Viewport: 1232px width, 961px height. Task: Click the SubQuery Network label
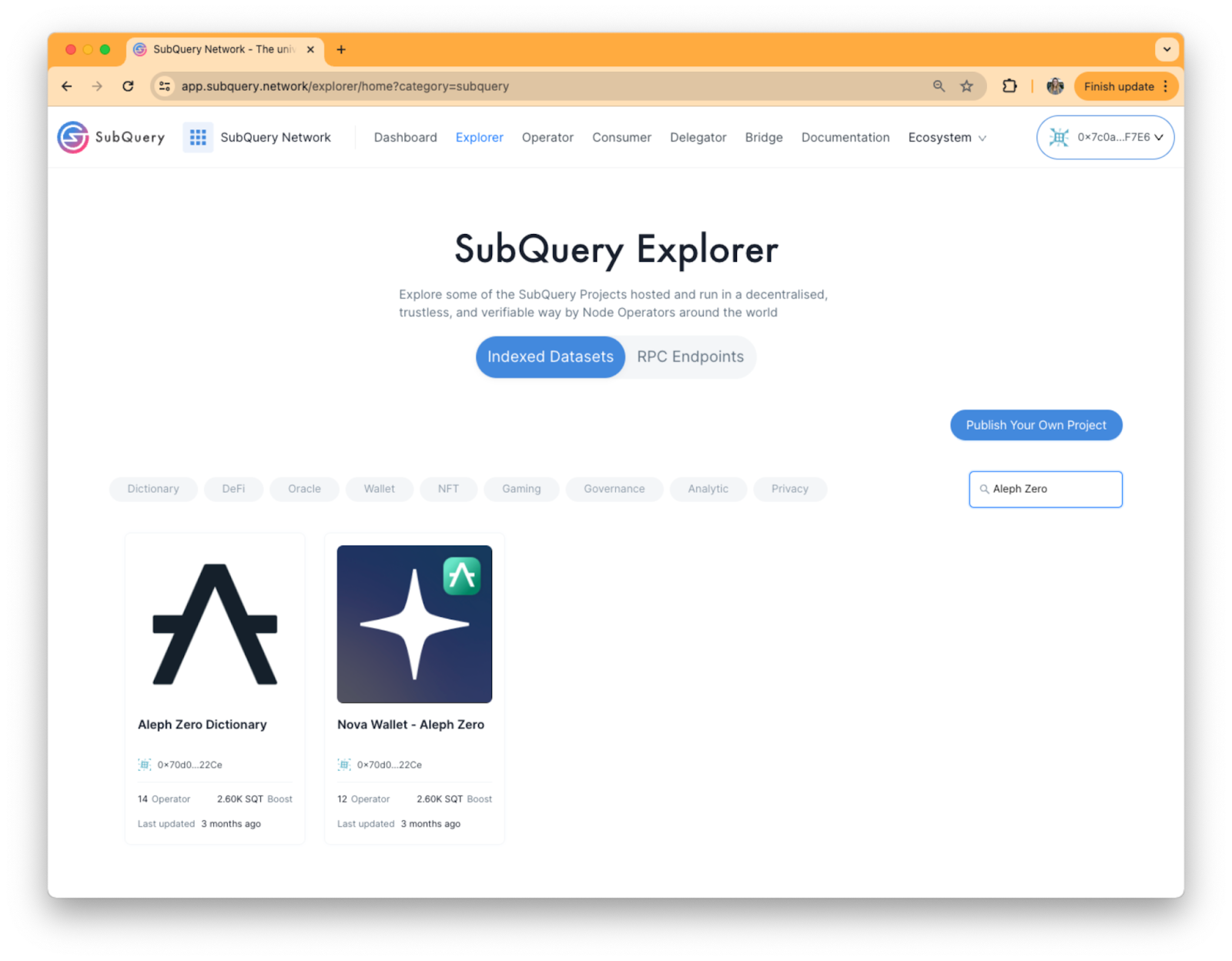[x=276, y=137]
